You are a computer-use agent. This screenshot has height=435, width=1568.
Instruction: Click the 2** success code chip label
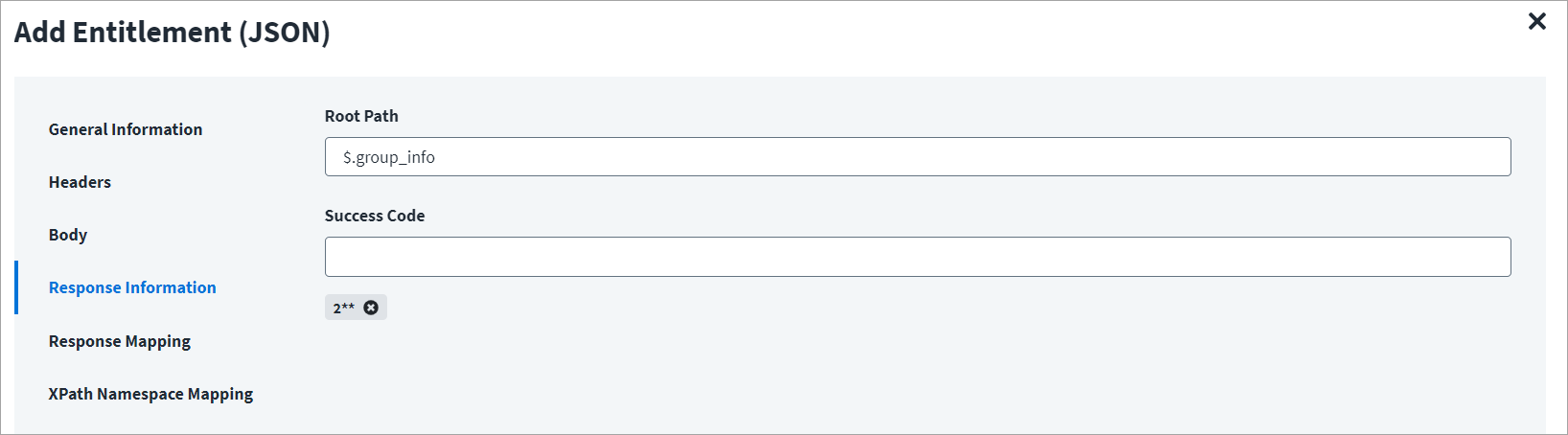[343, 308]
